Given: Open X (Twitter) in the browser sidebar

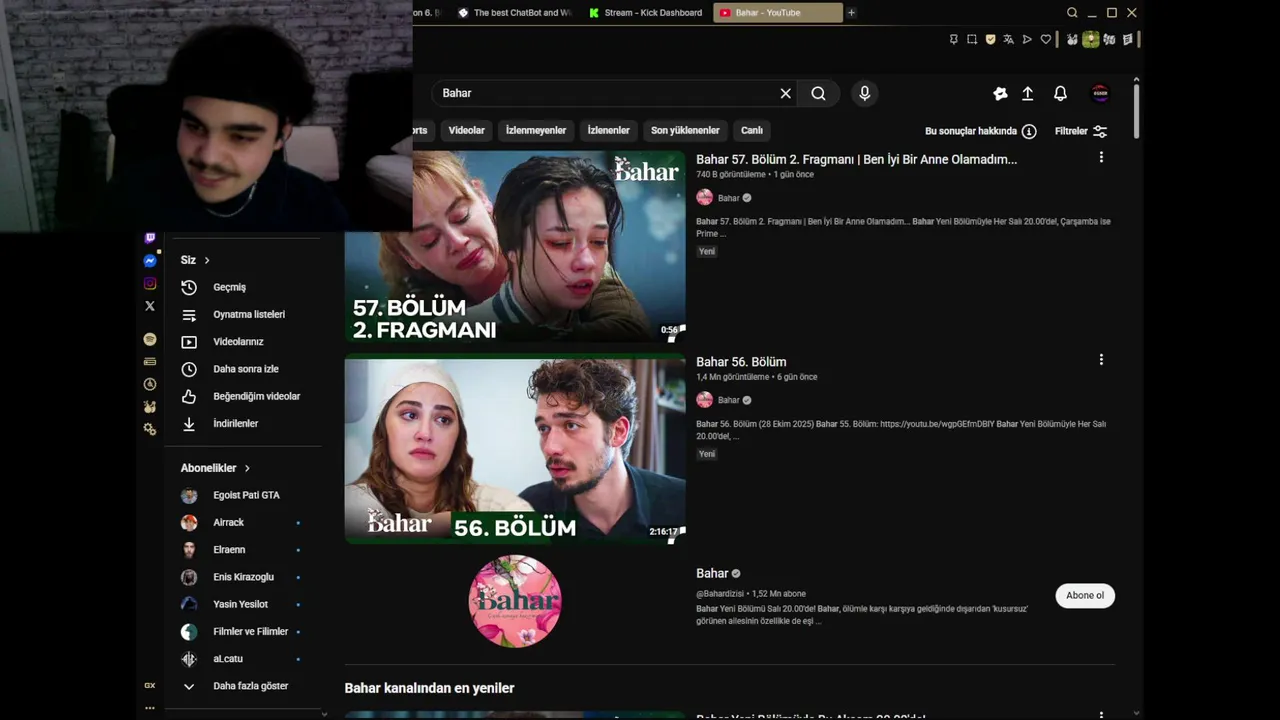Looking at the screenshot, I should [x=150, y=306].
